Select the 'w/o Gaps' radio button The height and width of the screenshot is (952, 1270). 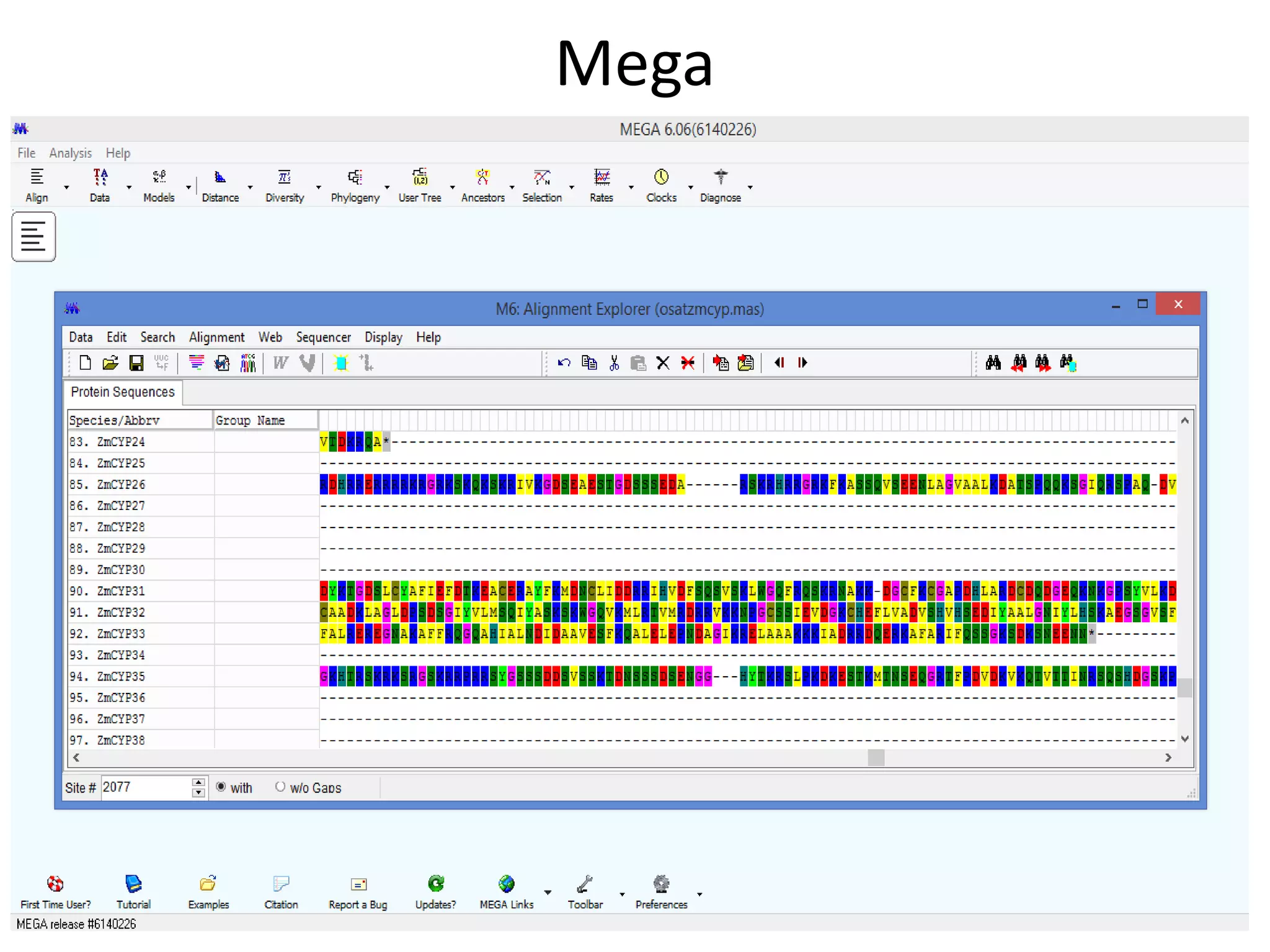(280, 787)
